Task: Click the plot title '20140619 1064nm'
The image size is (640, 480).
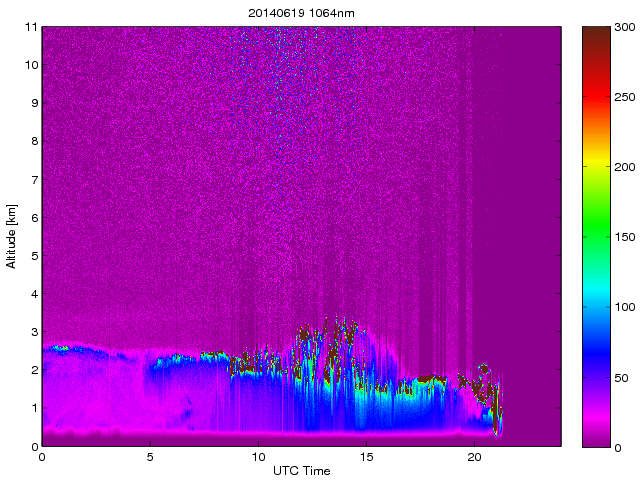Action: (x=301, y=13)
